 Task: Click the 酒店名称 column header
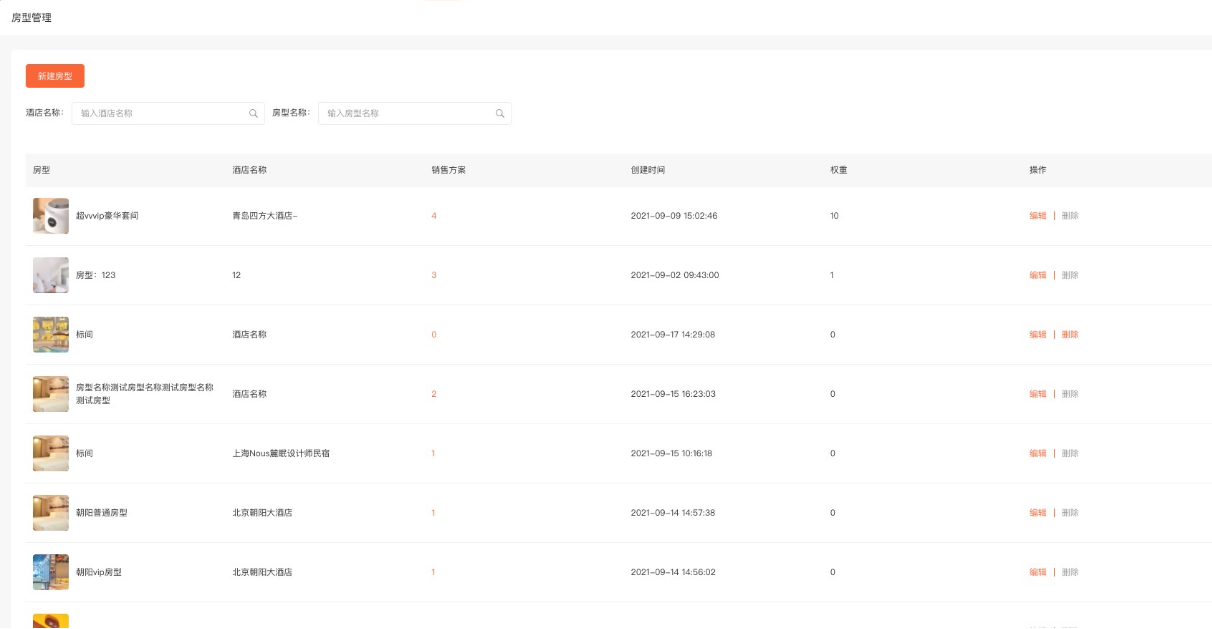click(x=250, y=170)
